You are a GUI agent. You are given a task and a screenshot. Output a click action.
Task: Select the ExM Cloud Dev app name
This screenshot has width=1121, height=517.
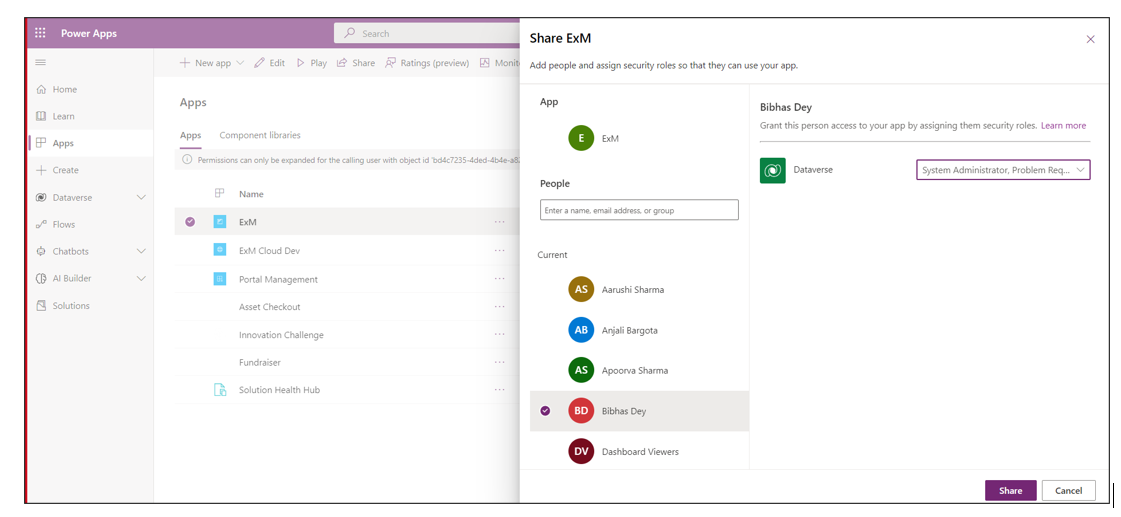[270, 251]
